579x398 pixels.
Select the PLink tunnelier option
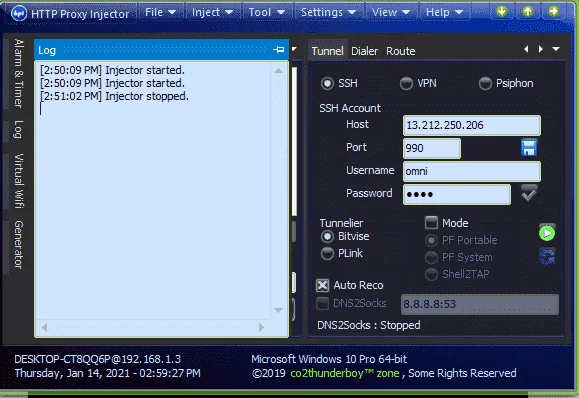pos(328,253)
